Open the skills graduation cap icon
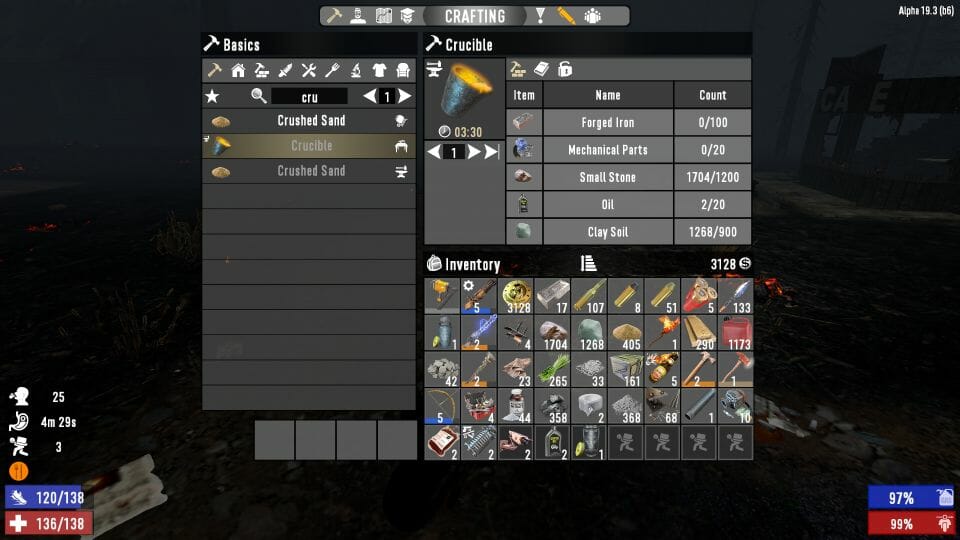This screenshot has height=540, width=960. pyautogui.click(x=407, y=16)
